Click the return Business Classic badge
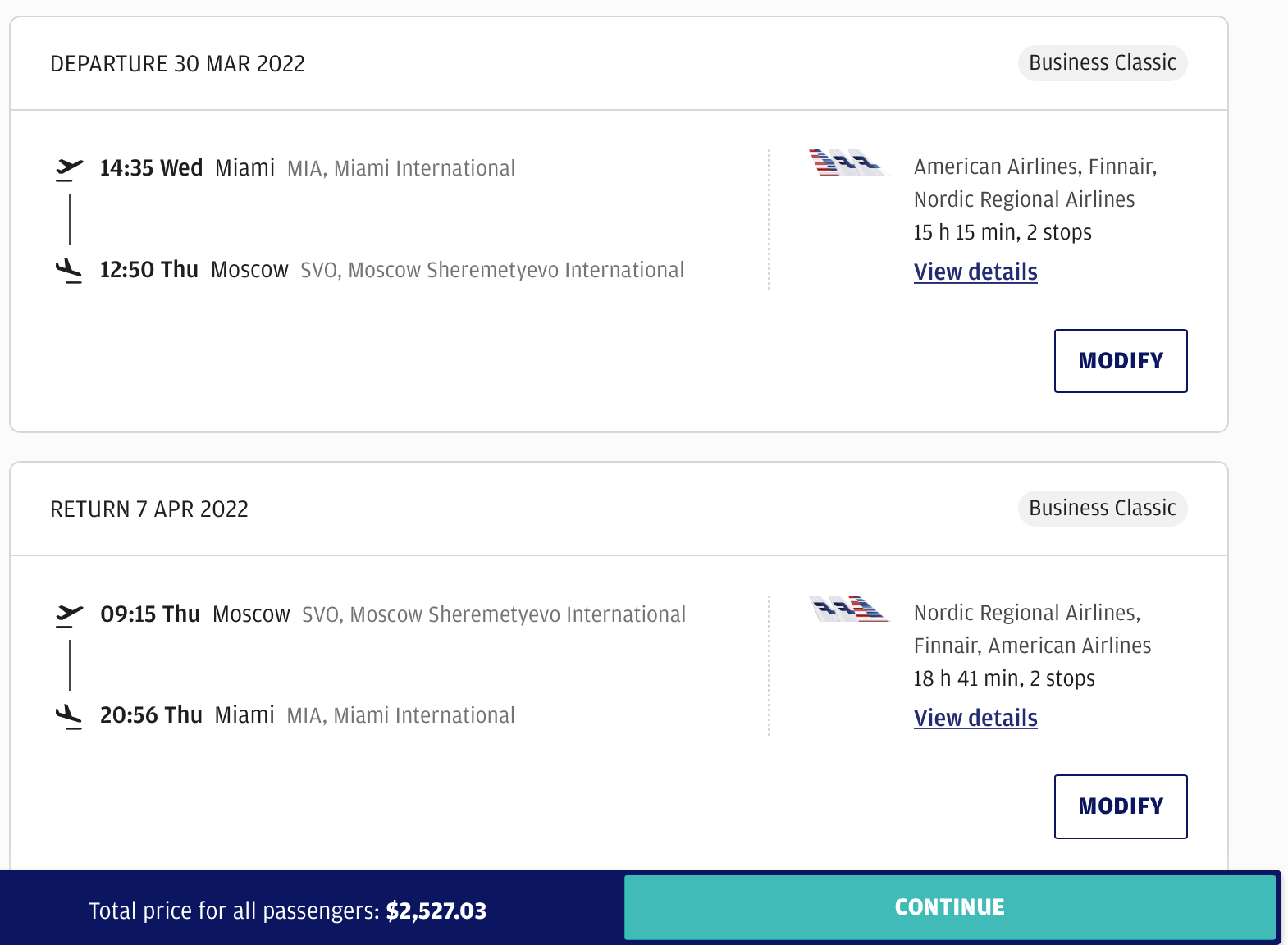1288x945 pixels. [1102, 509]
